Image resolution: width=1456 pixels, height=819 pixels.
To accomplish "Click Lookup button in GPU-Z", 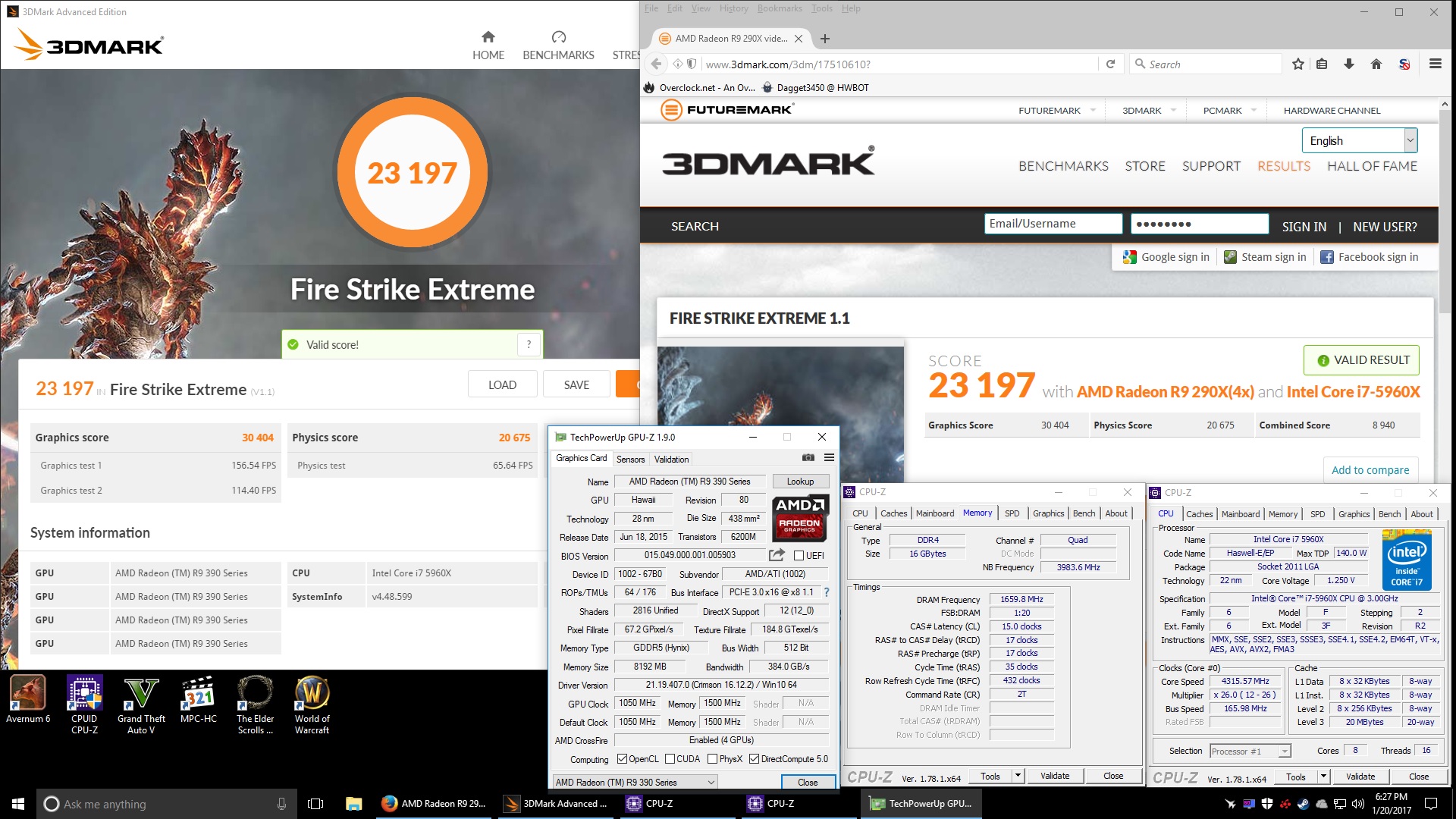I will (x=800, y=482).
